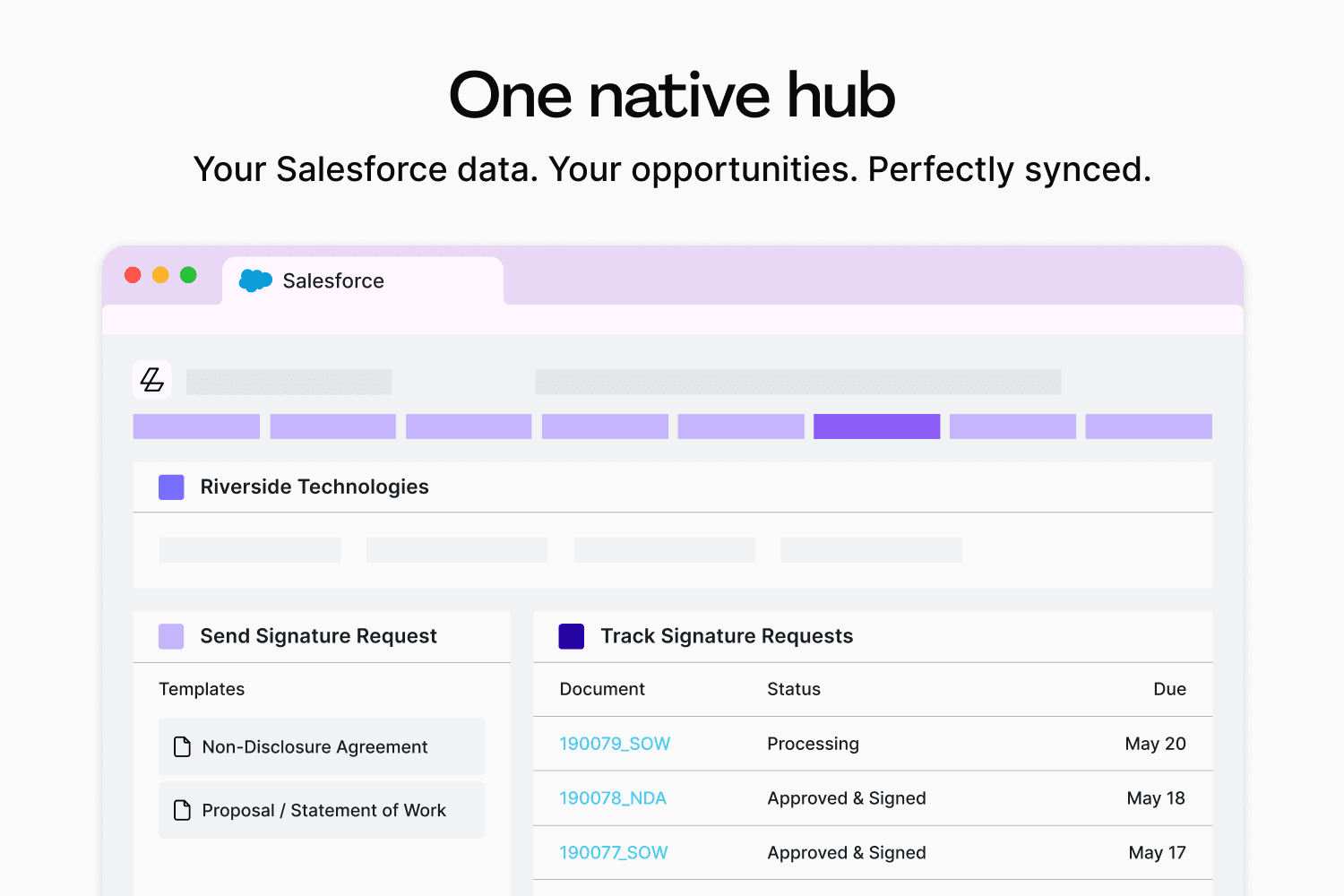Click the green maximize window dot
The width and height of the screenshot is (1344, 896).
point(188,275)
